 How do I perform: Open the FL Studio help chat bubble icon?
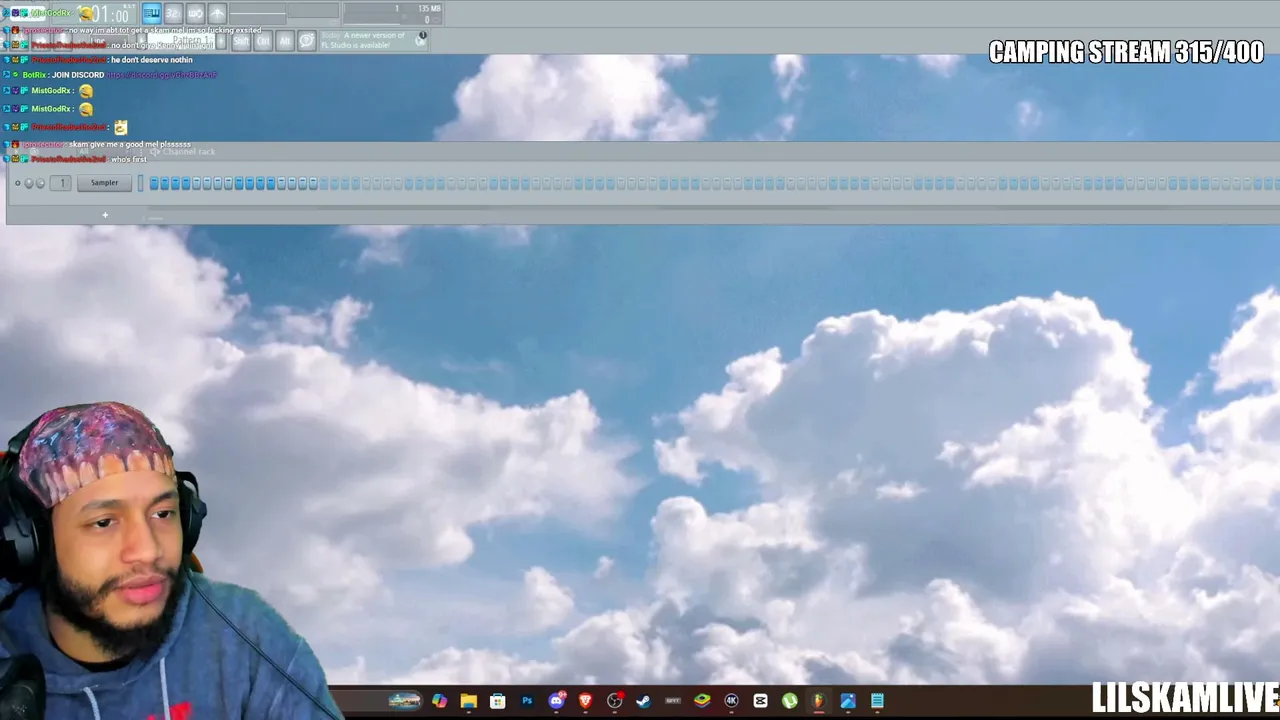[x=307, y=41]
